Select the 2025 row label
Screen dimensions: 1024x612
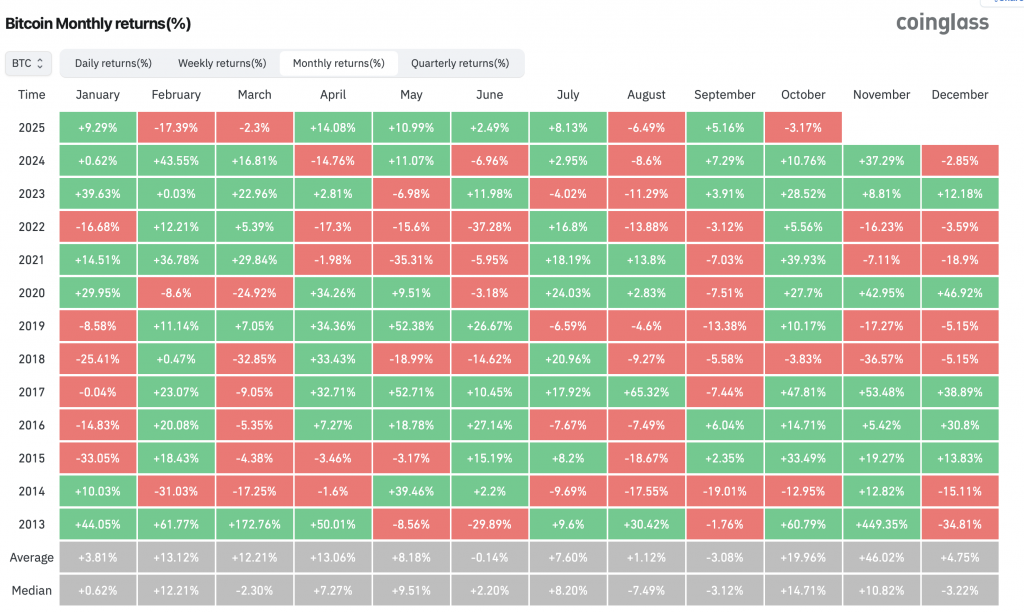[x=31, y=127]
